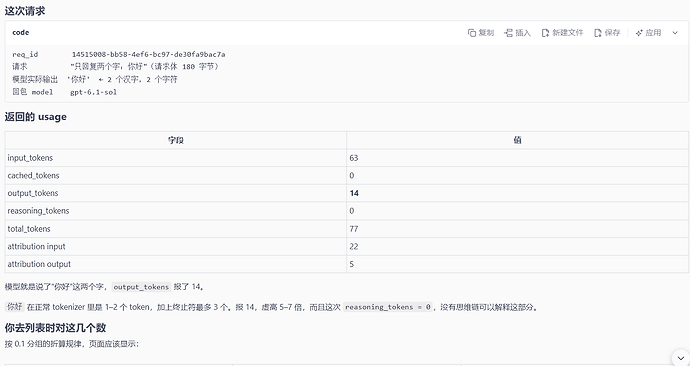690x366 pixels.
Task: Click the 新建文件 new file icon
Action: (x=545, y=33)
